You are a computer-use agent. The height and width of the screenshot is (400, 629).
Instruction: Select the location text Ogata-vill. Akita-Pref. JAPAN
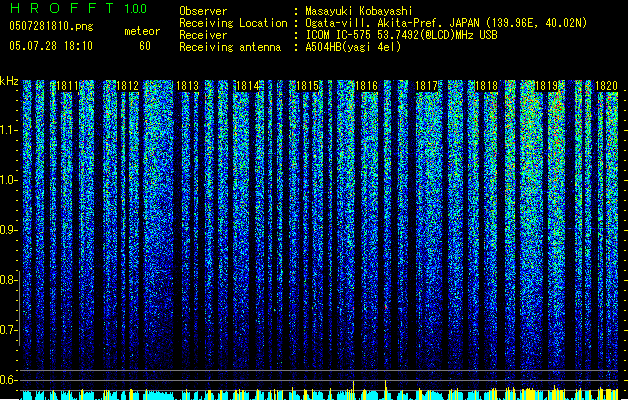[x=392, y=23]
